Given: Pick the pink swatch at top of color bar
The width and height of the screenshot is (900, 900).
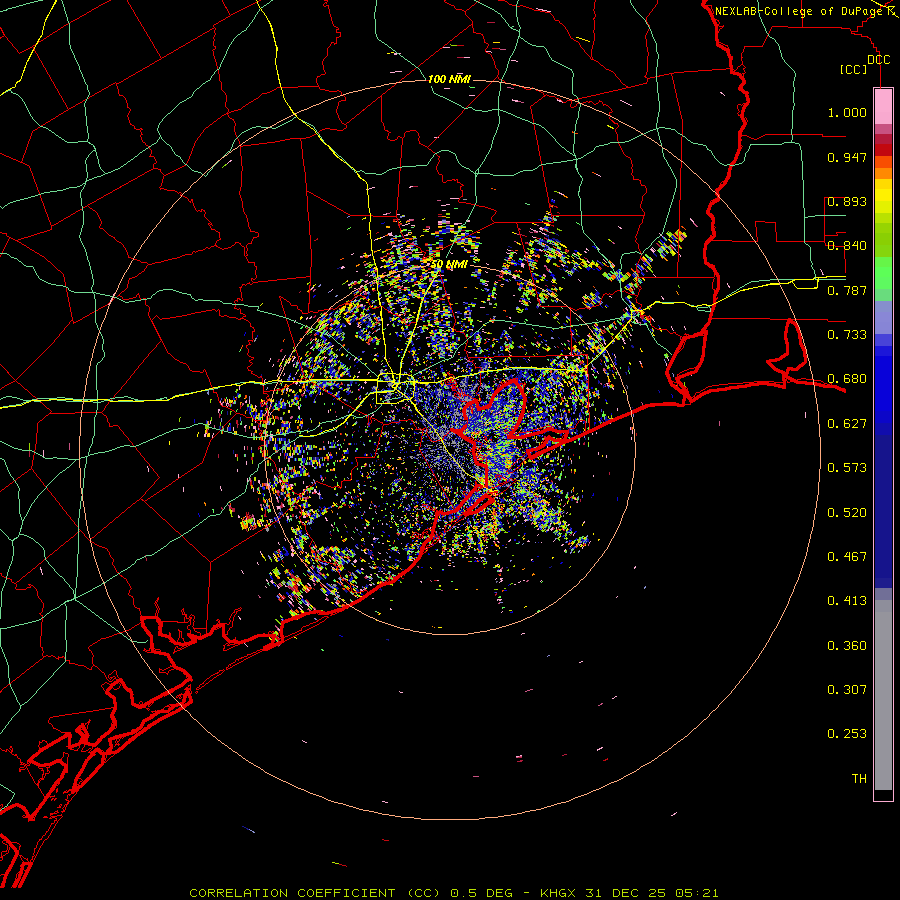Looking at the screenshot, I should click(x=883, y=106).
